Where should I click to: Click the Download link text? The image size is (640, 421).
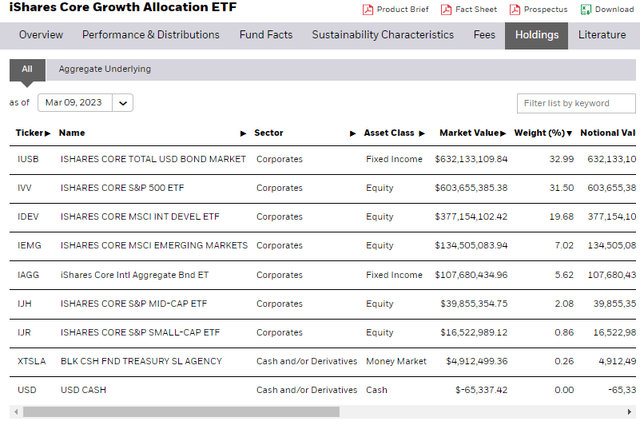(x=614, y=9)
